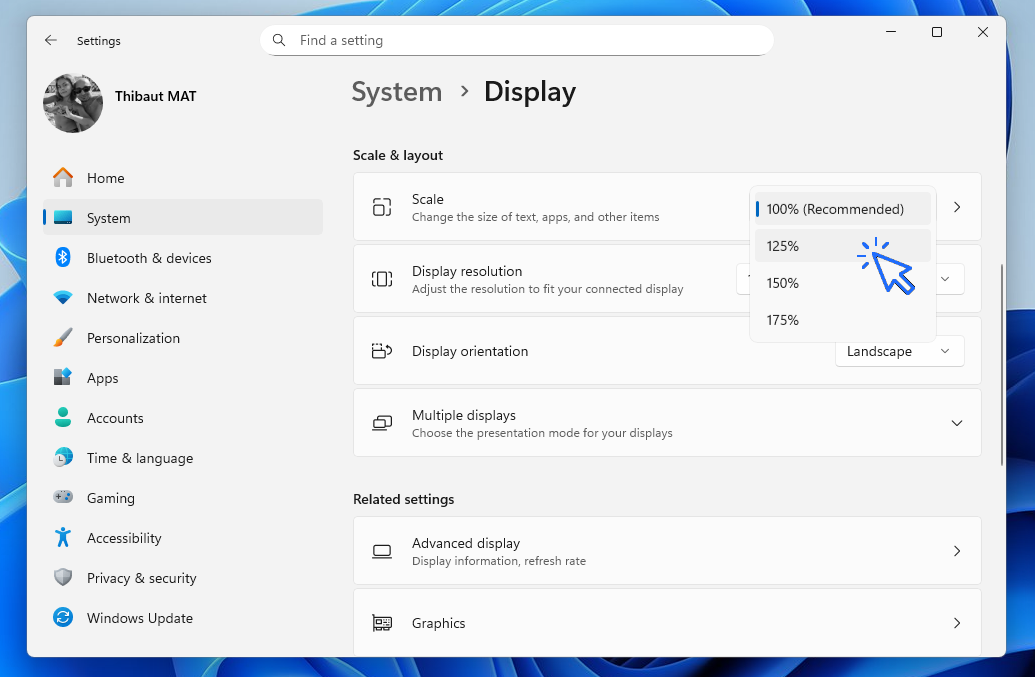
Task: Select Apps in the sidebar
Action: pos(102,378)
